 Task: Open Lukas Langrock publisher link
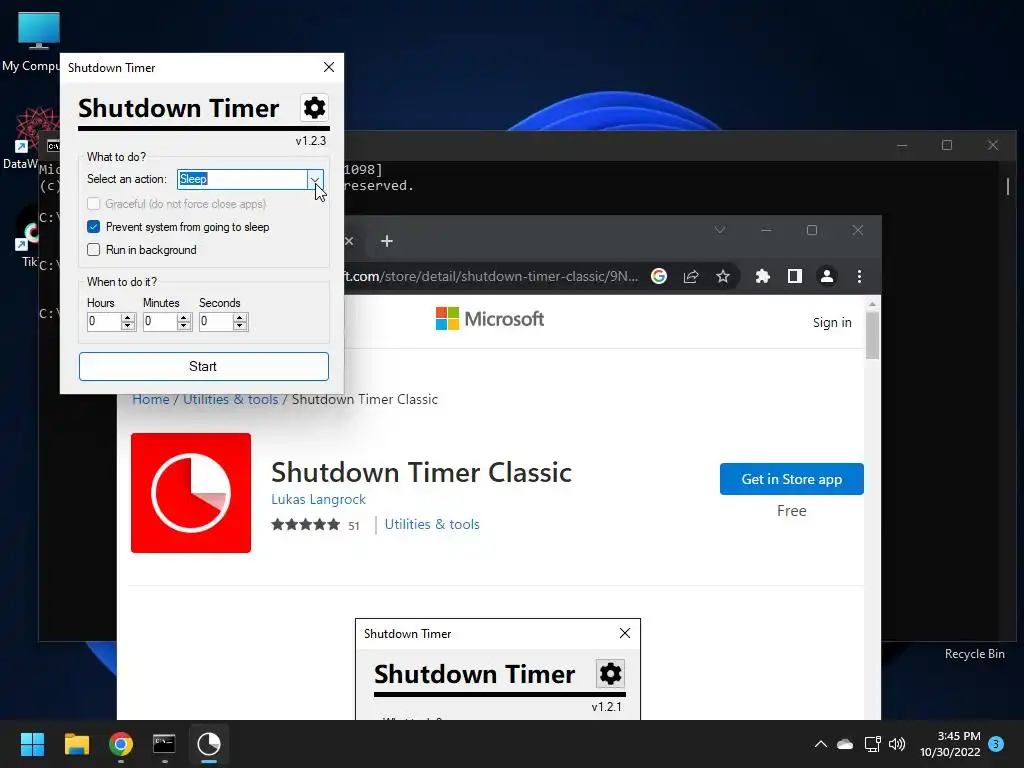click(x=318, y=499)
